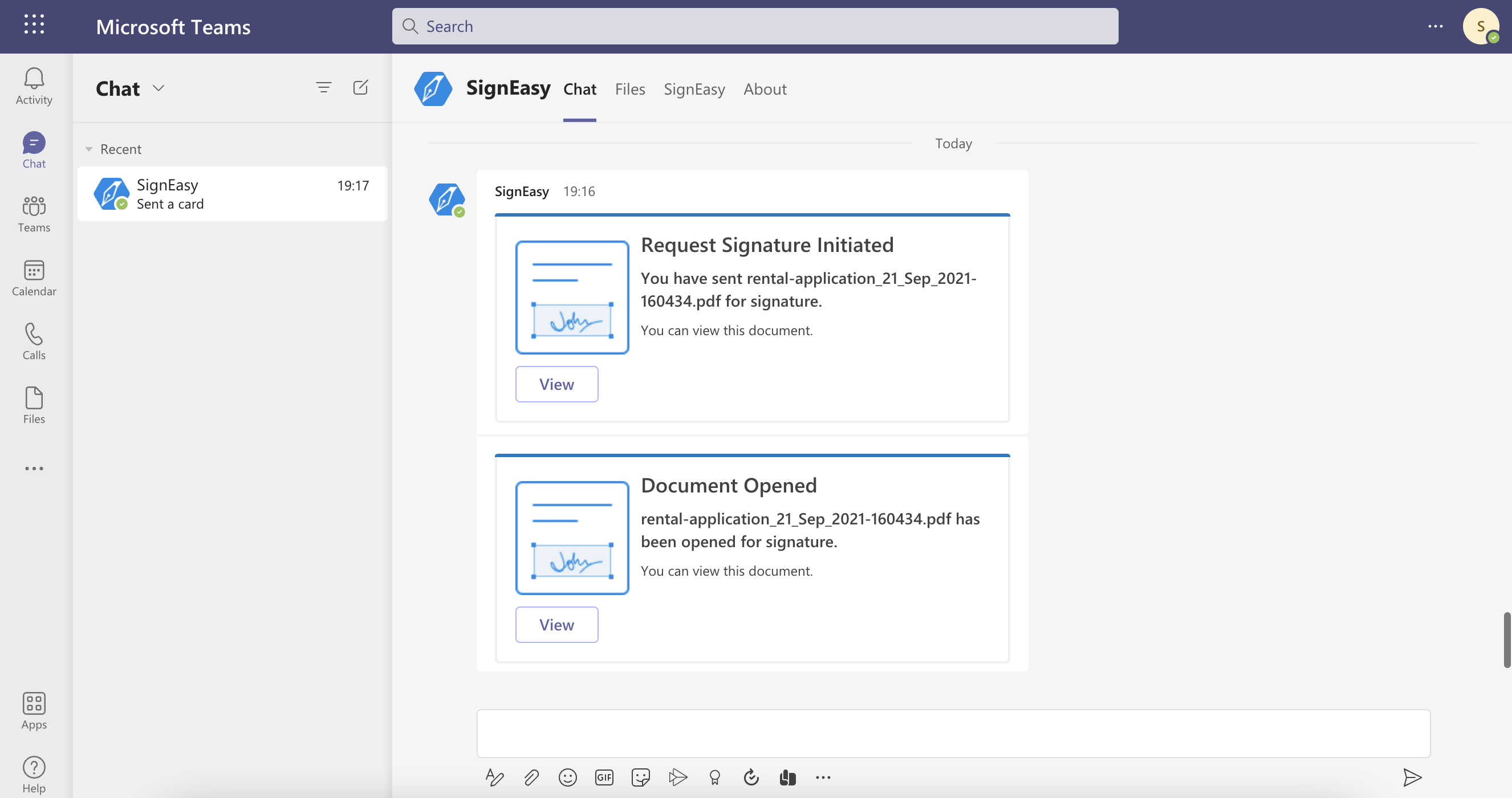
Task: Click 'You can view this document.' in Document Opened card
Action: [727, 571]
